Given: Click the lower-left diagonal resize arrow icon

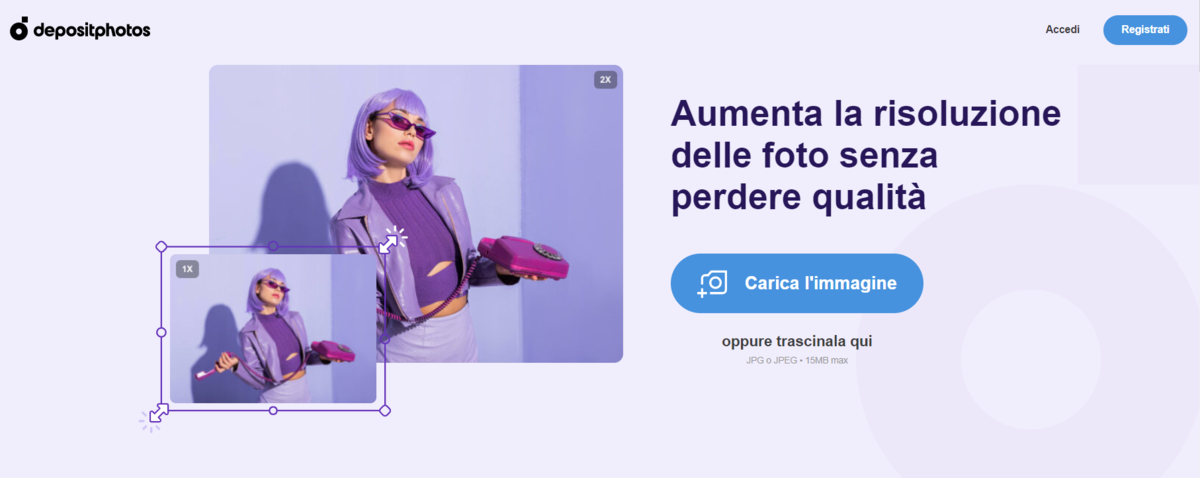Looking at the screenshot, I should [158, 412].
